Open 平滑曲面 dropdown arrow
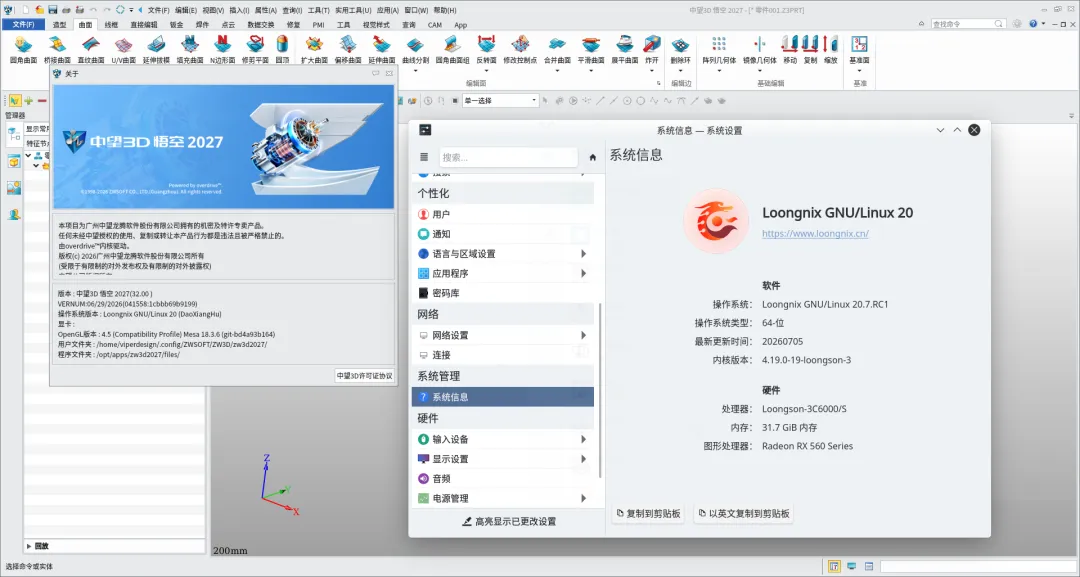 591,71
